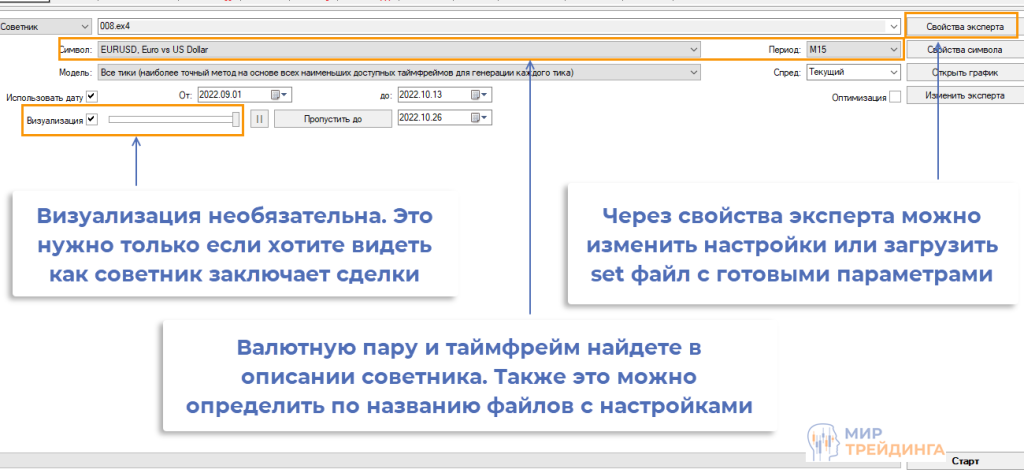Open calendar for the 'От' start date
The width and height of the screenshot is (1024, 473).
pyautogui.click(x=284, y=95)
